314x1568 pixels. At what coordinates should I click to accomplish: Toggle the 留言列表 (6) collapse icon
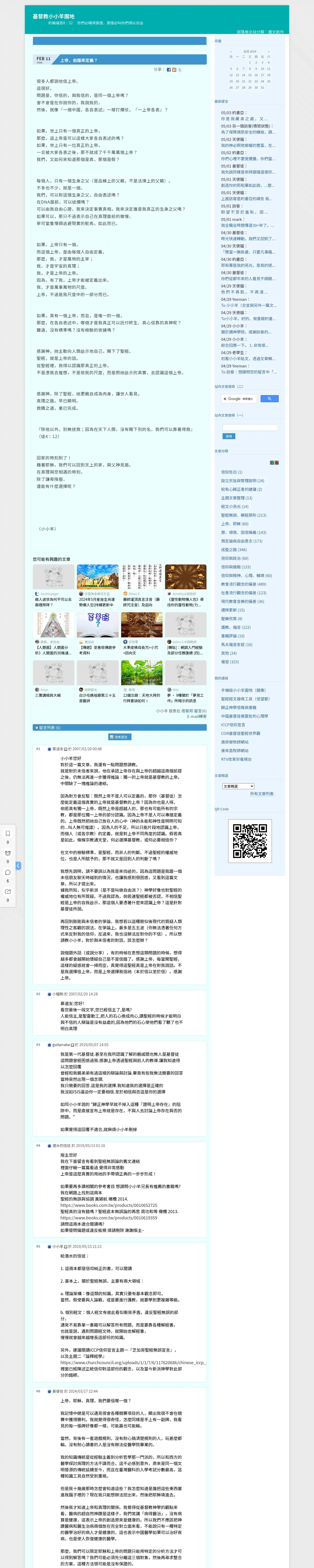point(37,727)
